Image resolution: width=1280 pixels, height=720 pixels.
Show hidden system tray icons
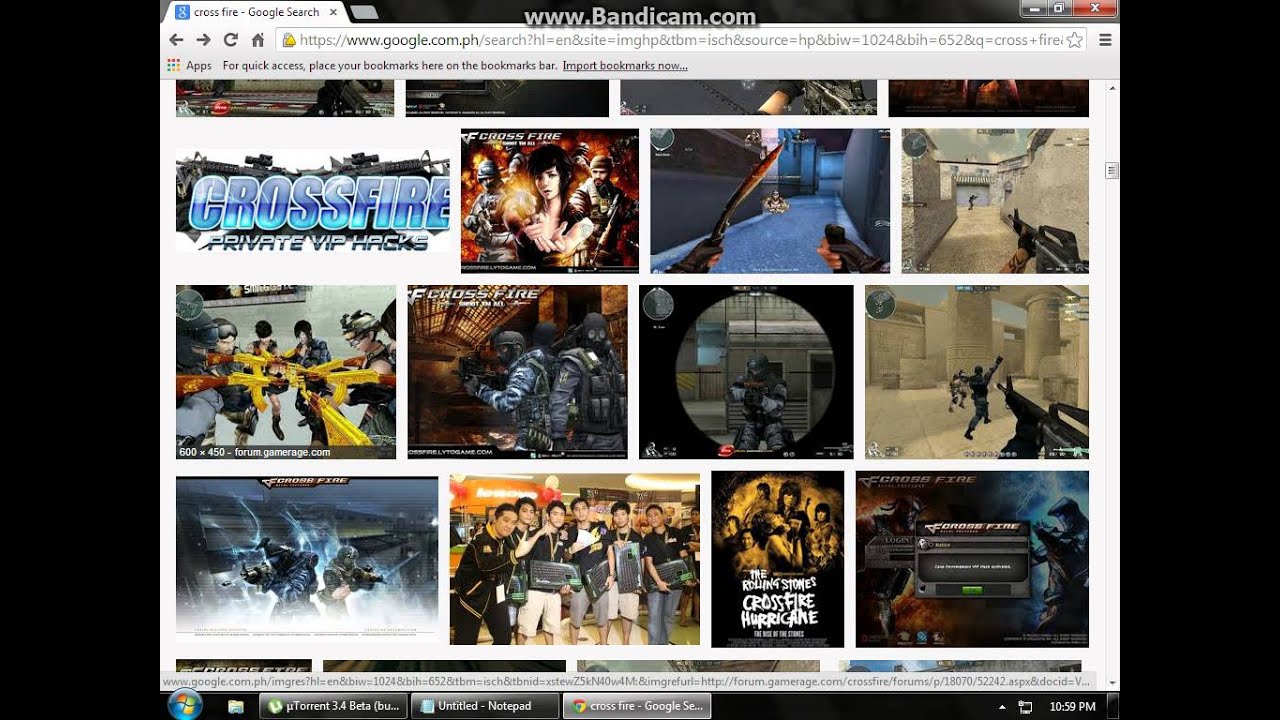pyautogui.click(x=1001, y=706)
